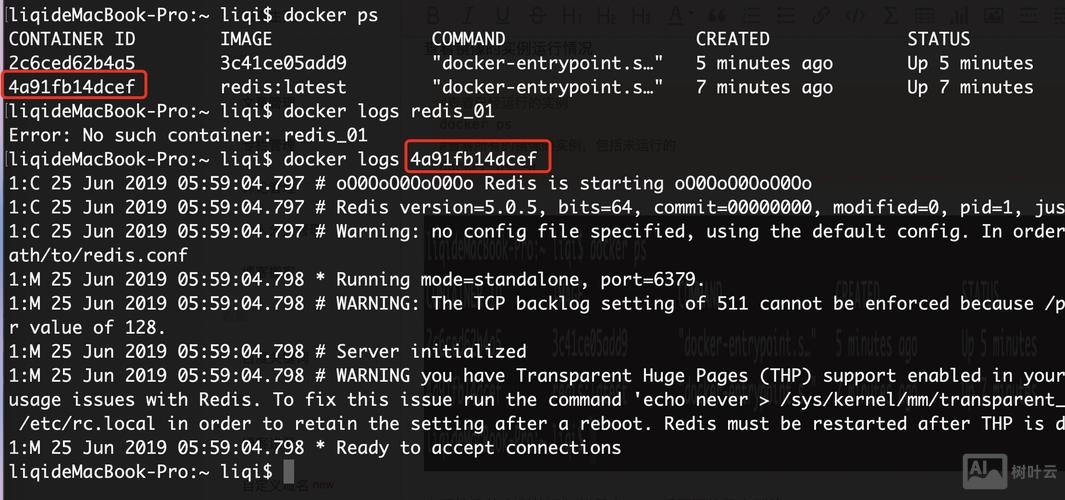Click container ID 2c6ced62b4a5
Screen dimensions: 1065x500
[72, 63]
